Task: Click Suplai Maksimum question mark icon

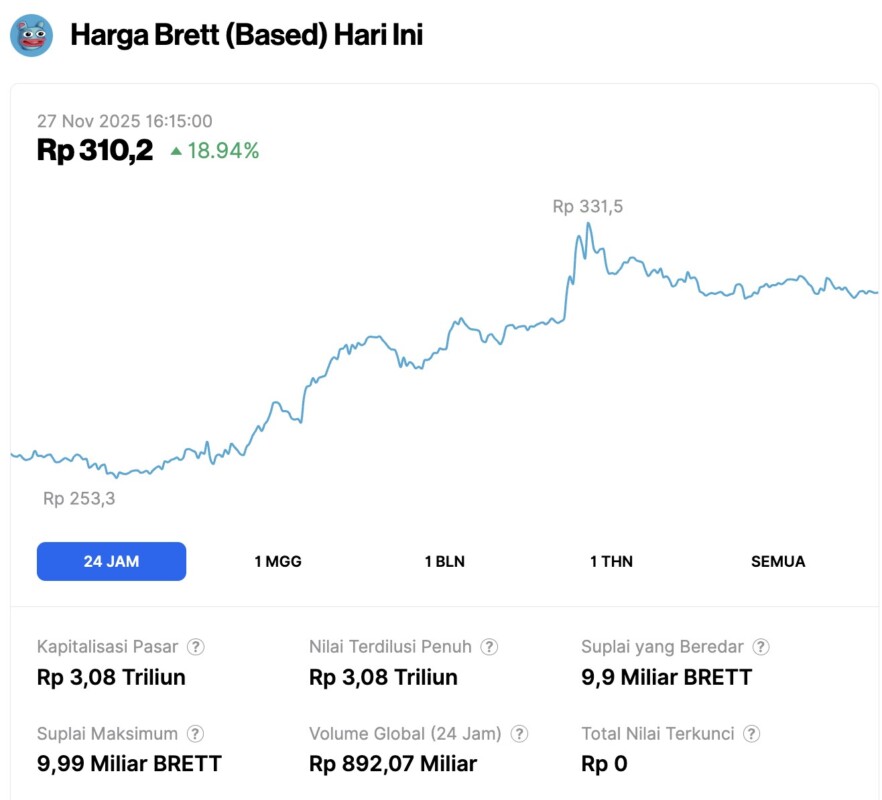Action: [x=196, y=734]
